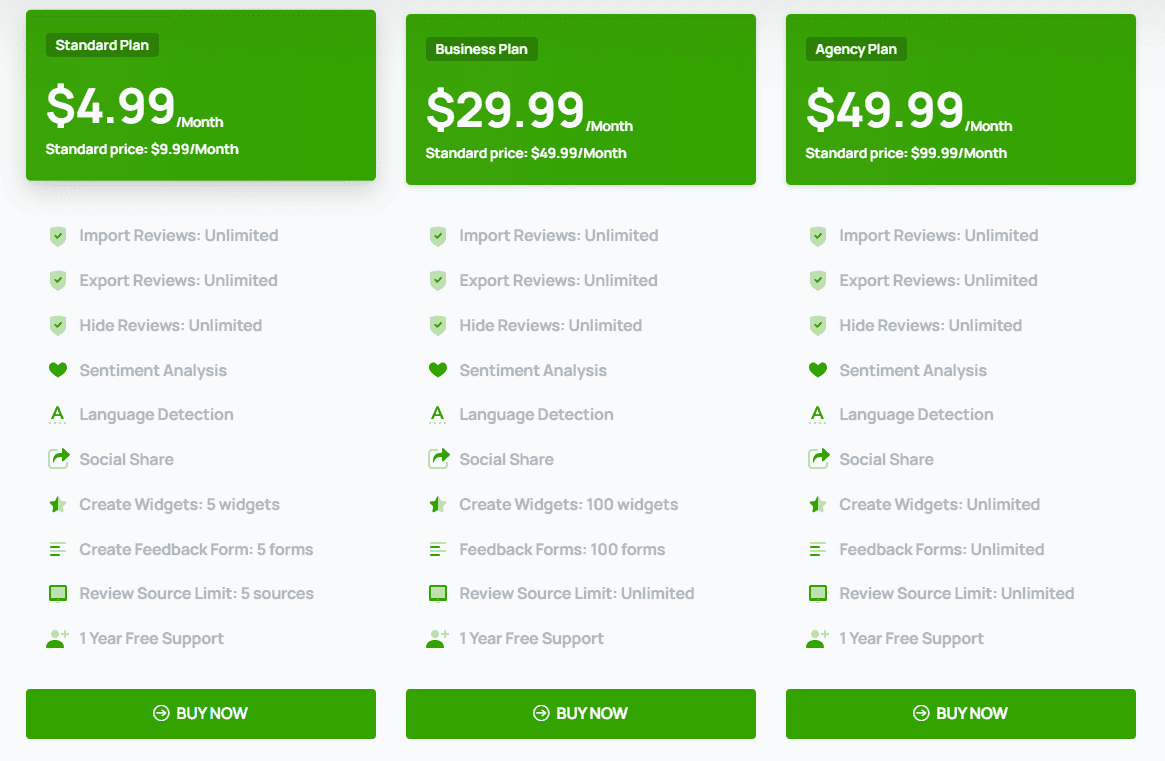Click the Review Source Limit monitor icon under Agency Plan
The height and width of the screenshot is (761, 1165).
(818, 593)
